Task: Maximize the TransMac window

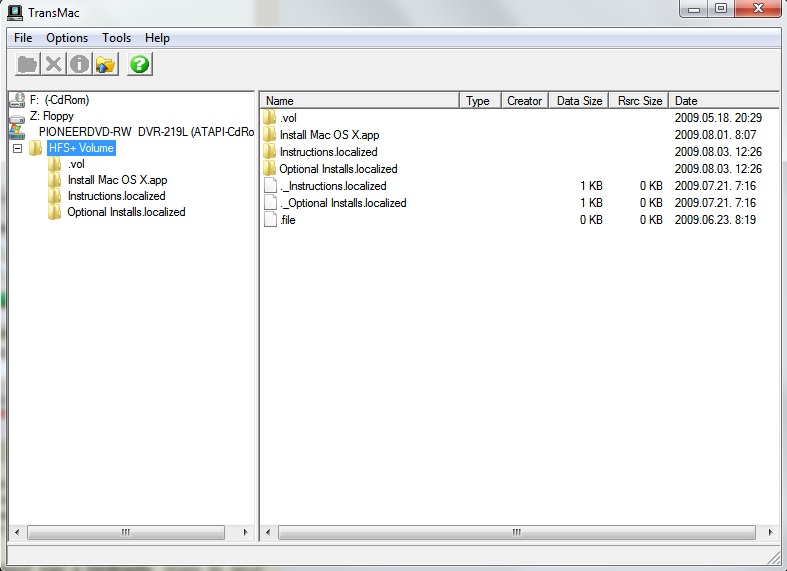Action: click(x=721, y=9)
